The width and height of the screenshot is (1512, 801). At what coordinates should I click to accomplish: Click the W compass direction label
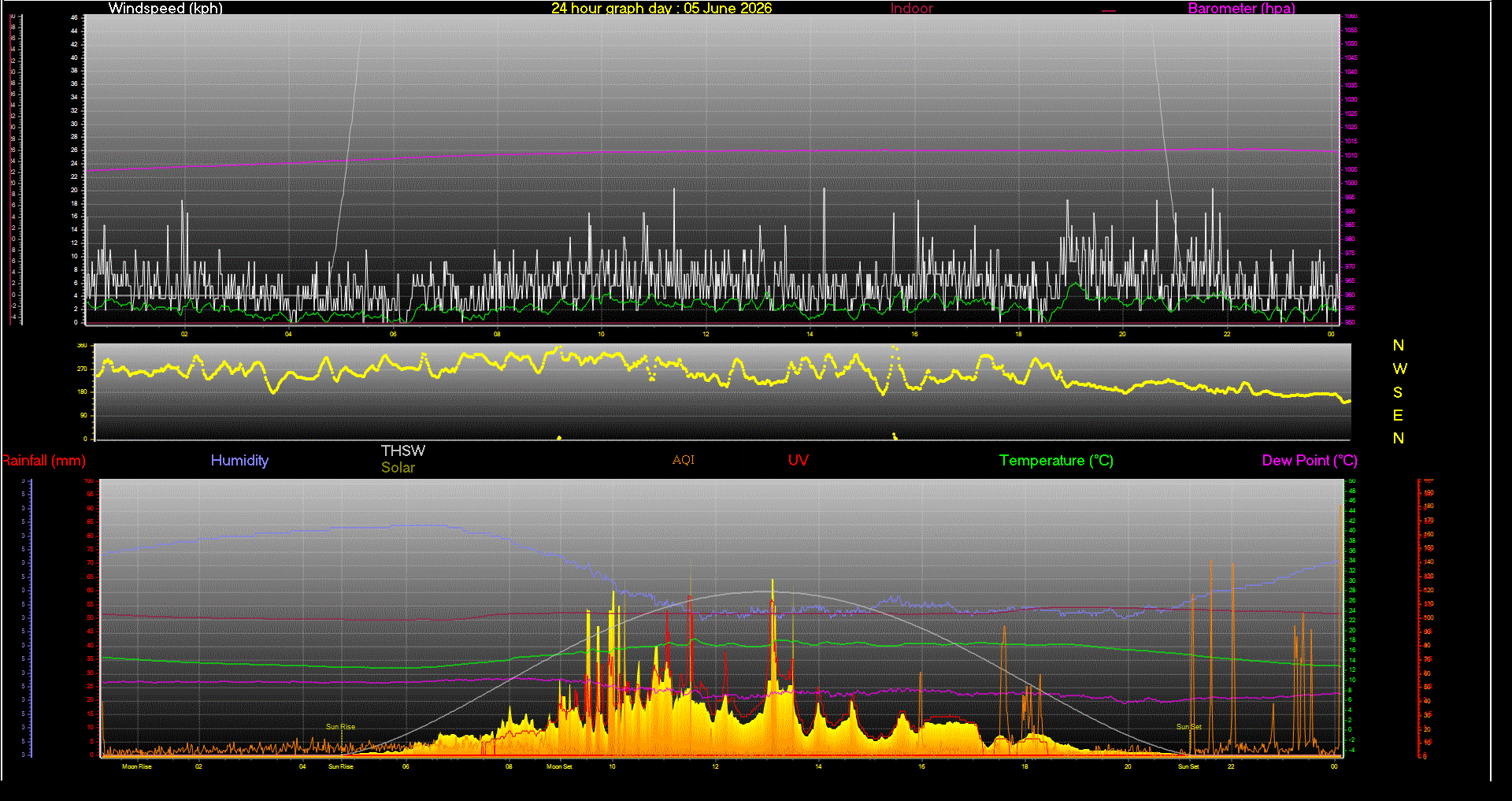[1399, 369]
